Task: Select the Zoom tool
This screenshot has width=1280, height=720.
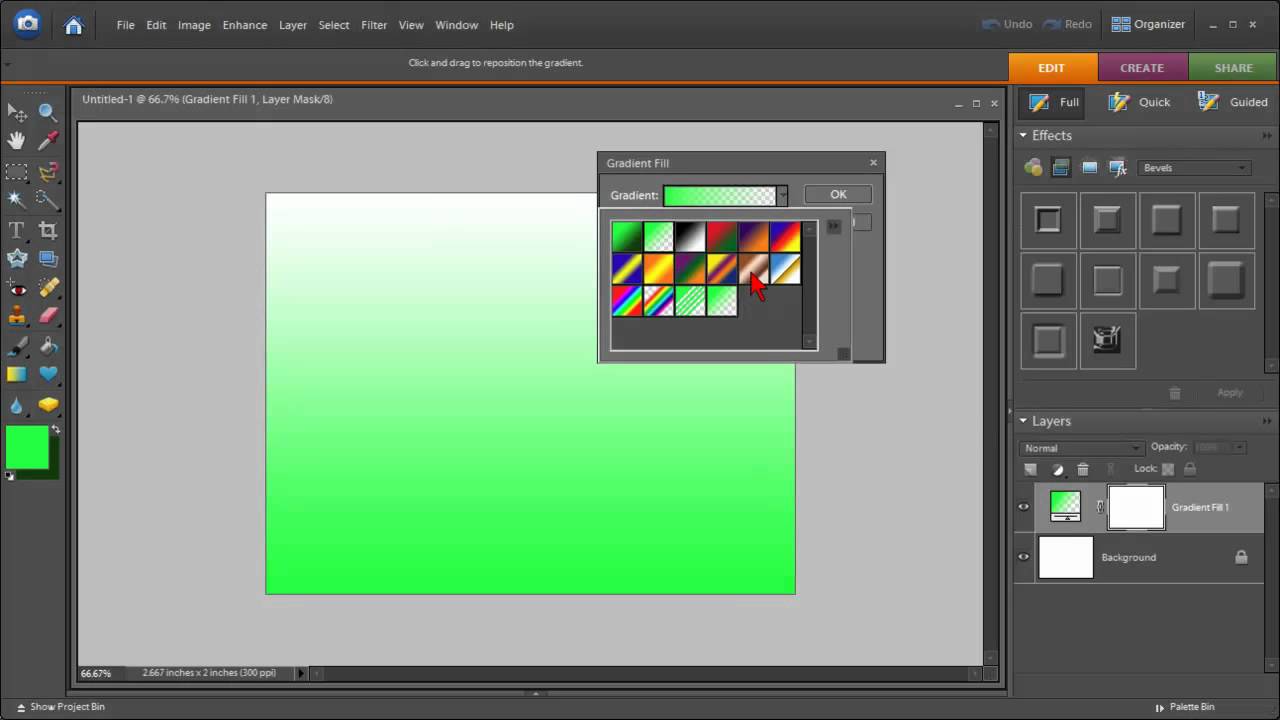Action: [x=48, y=112]
